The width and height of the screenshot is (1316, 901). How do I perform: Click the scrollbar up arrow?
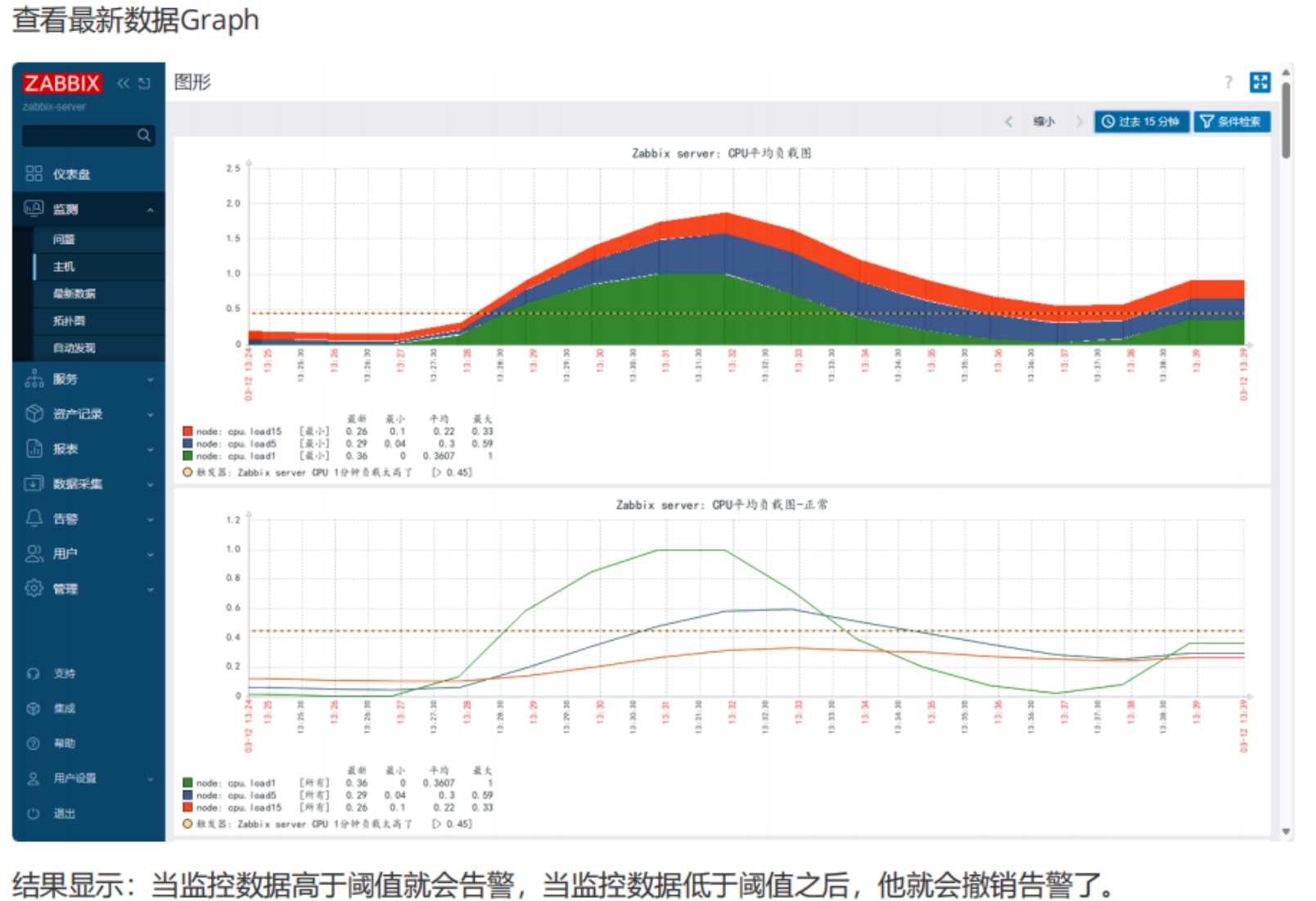(1287, 73)
